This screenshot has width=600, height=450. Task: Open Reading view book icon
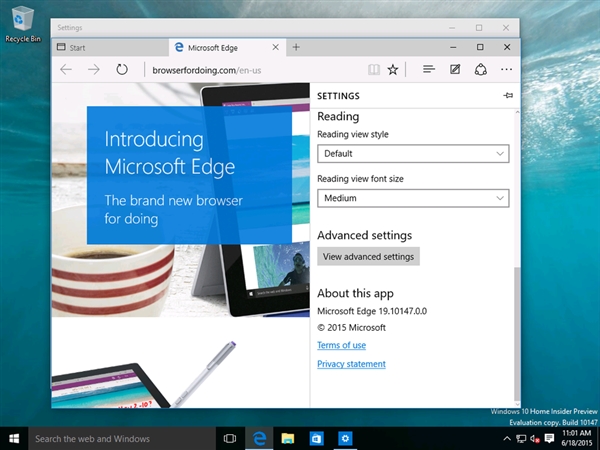[x=374, y=70]
